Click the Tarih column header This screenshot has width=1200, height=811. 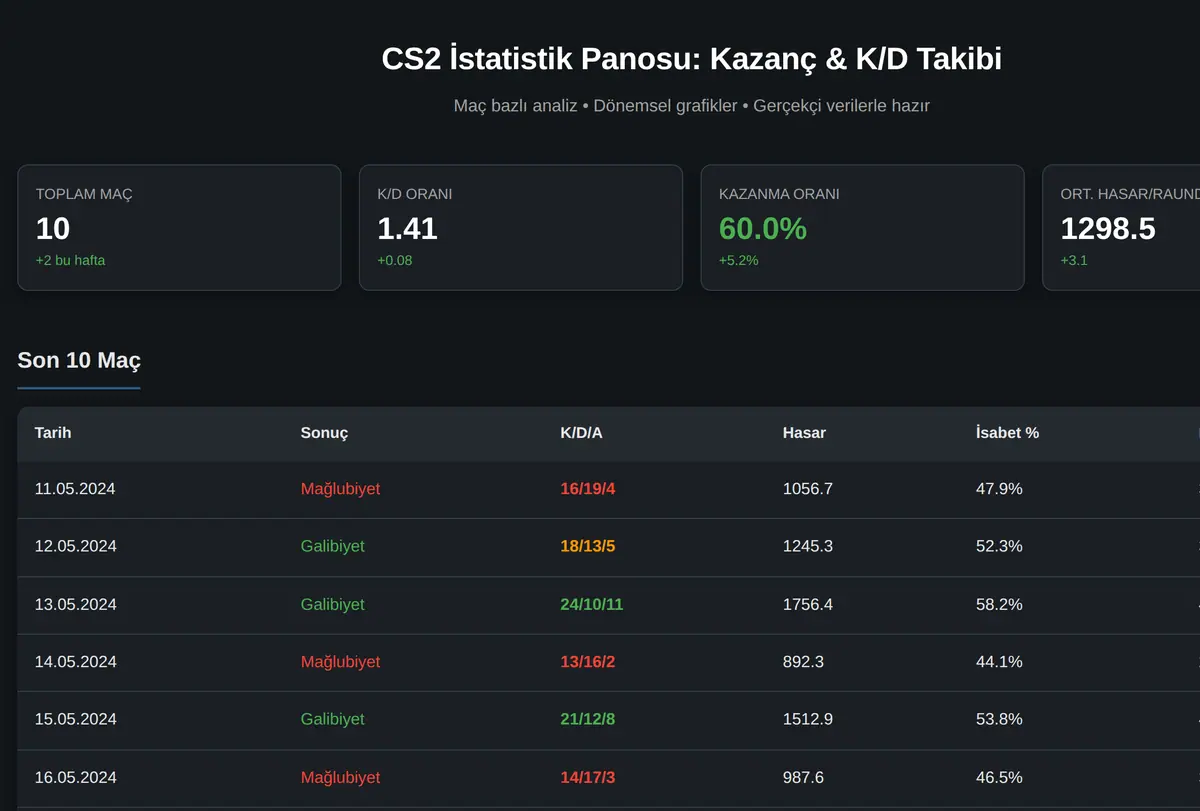(x=53, y=433)
